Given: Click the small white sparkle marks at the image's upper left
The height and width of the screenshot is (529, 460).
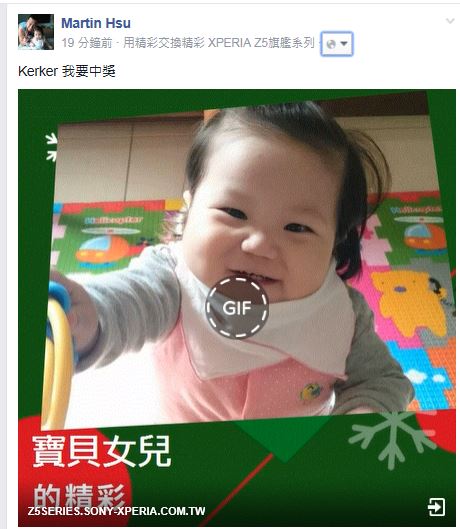Looking at the screenshot, I should pyautogui.click(x=51, y=147).
